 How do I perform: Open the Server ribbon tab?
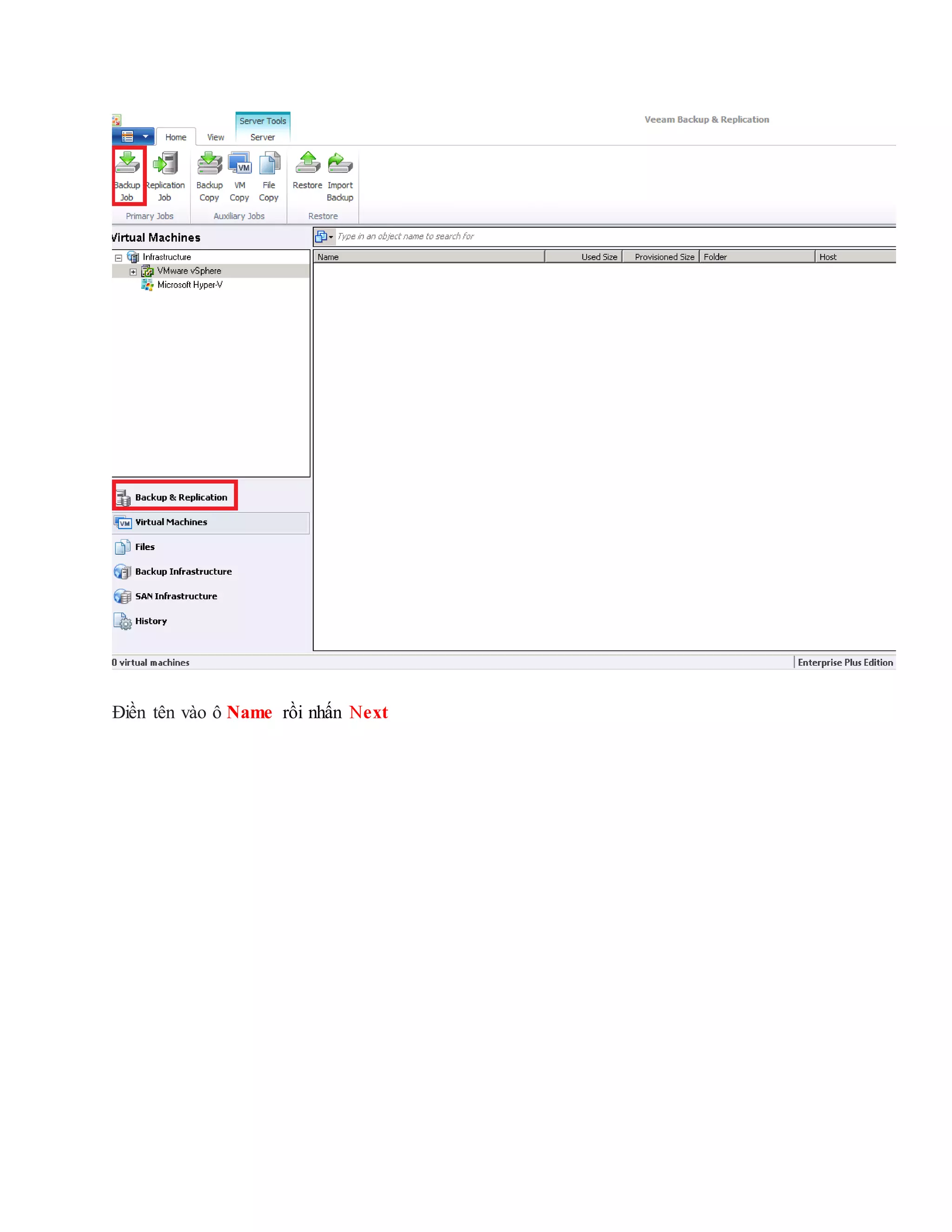click(x=262, y=137)
